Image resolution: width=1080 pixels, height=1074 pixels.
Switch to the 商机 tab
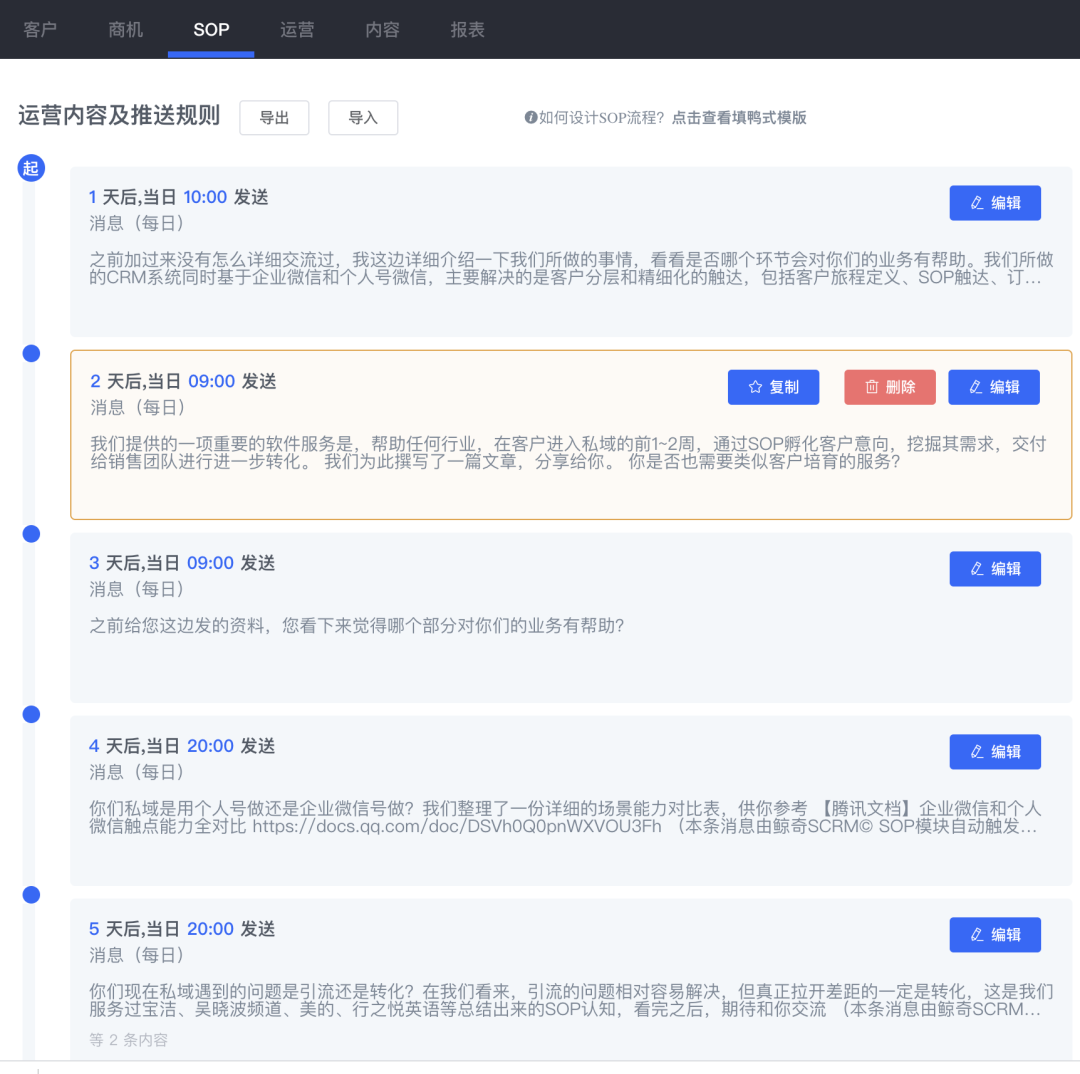125,30
